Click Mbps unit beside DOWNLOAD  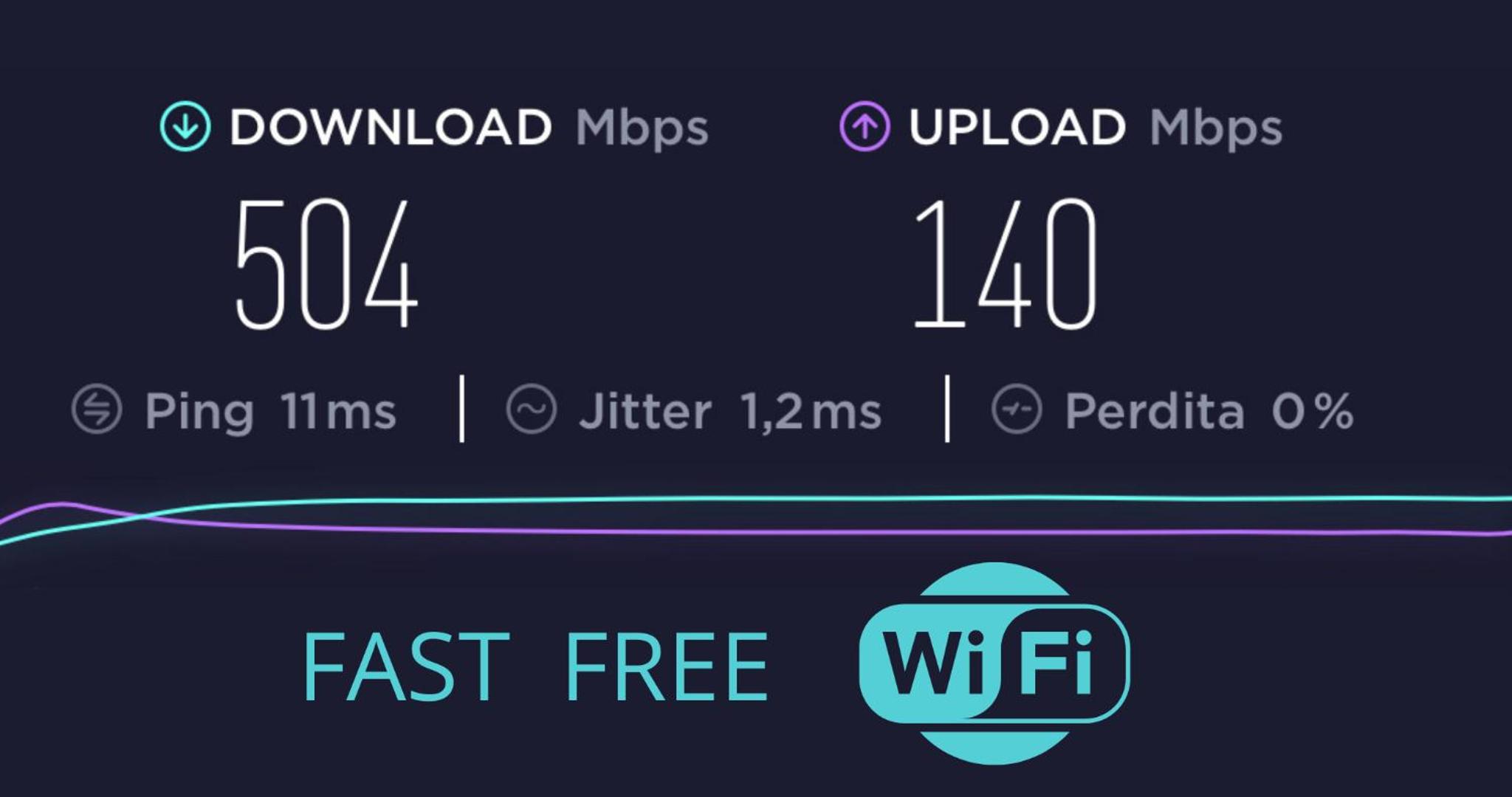pos(642,128)
